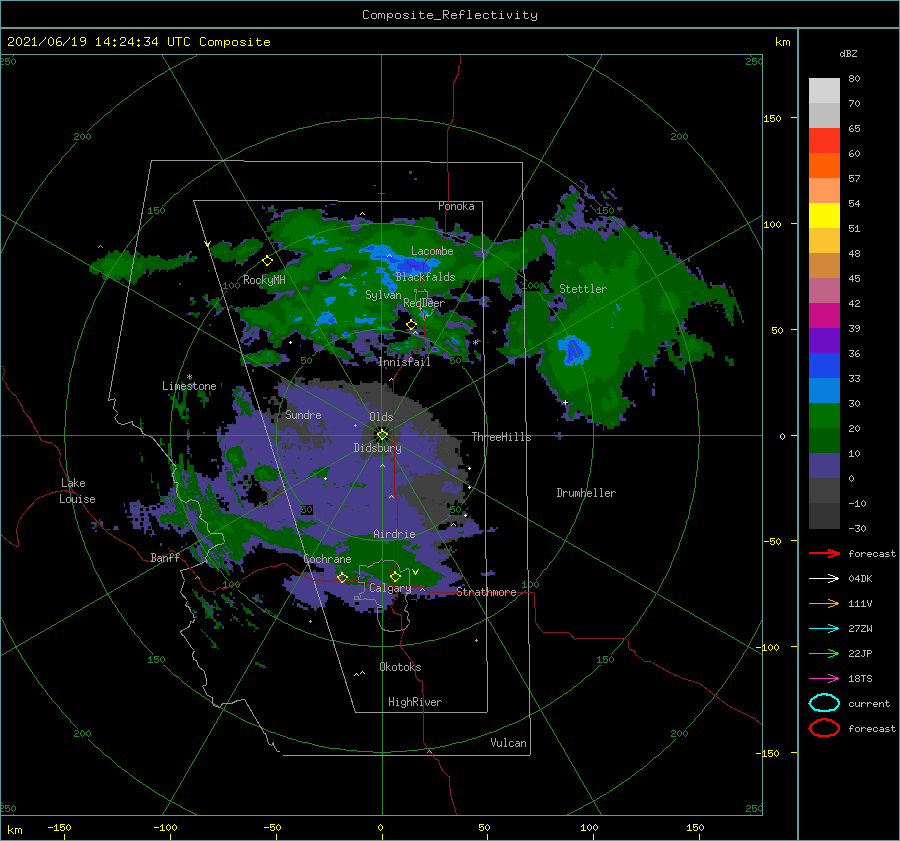Click the -30 dBZ scale value
900x841 pixels.
coord(858,528)
